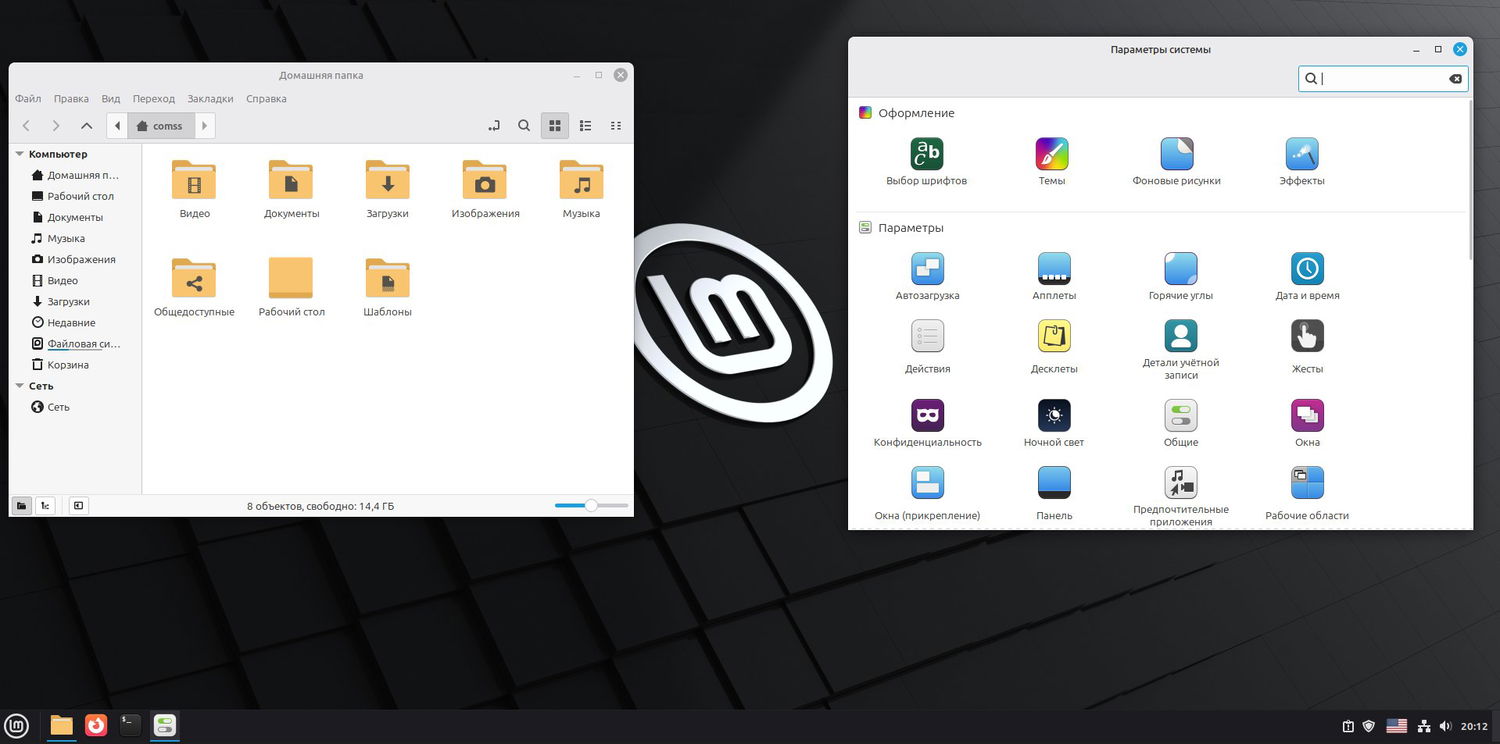Open Файловая система in the sidebar
The width and height of the screenshot is (1500, 744).
point(76,343)
